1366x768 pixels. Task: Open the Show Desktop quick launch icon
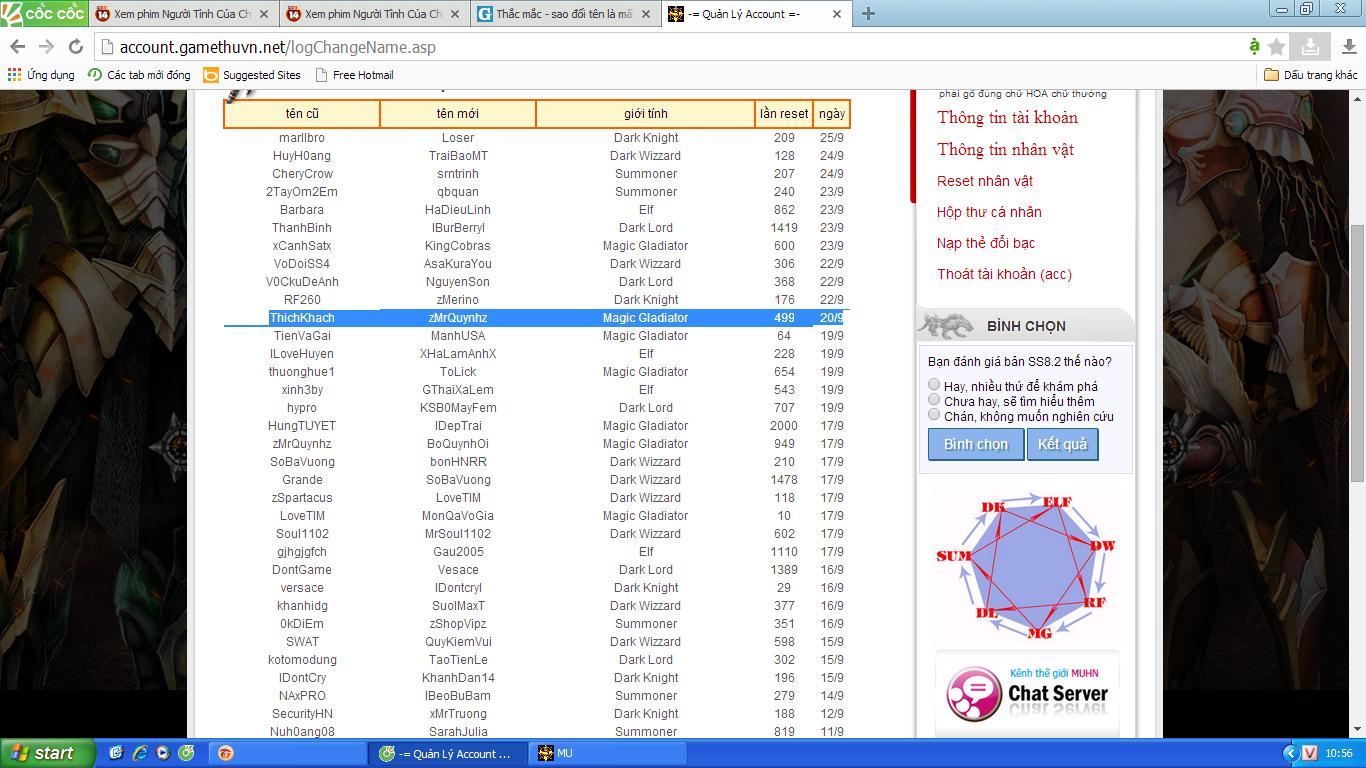click(117, 753)
